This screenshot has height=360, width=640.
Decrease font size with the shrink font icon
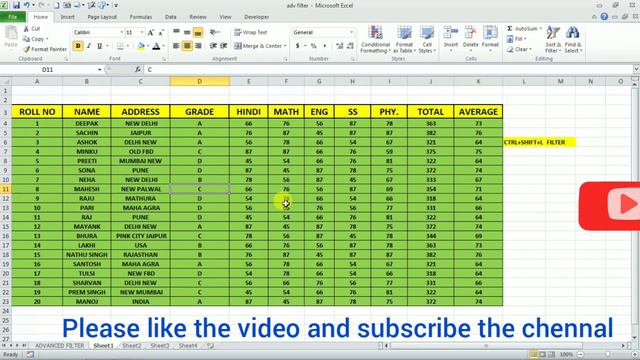tap(161, 32)
